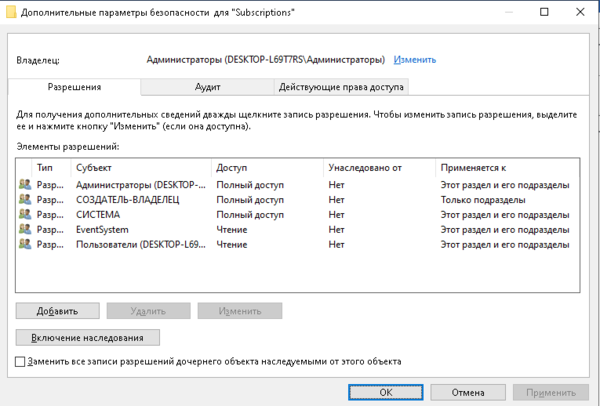Click the Добавить button
The width and height of the screenshot is (600, 406).
[57, 311]
